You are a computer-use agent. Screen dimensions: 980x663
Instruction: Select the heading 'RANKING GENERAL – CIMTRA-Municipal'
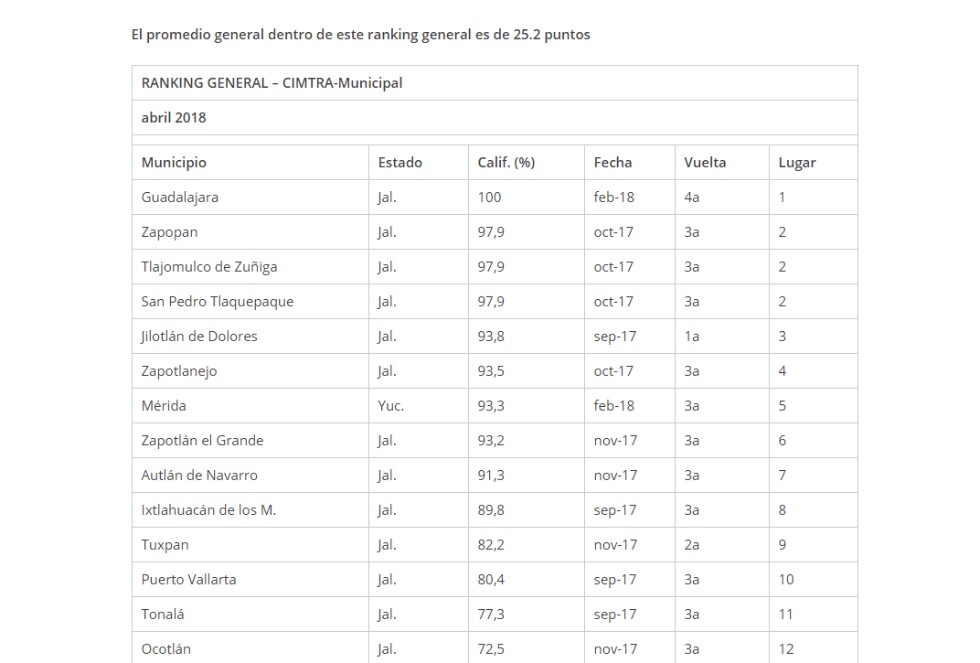tap(272, 83)
